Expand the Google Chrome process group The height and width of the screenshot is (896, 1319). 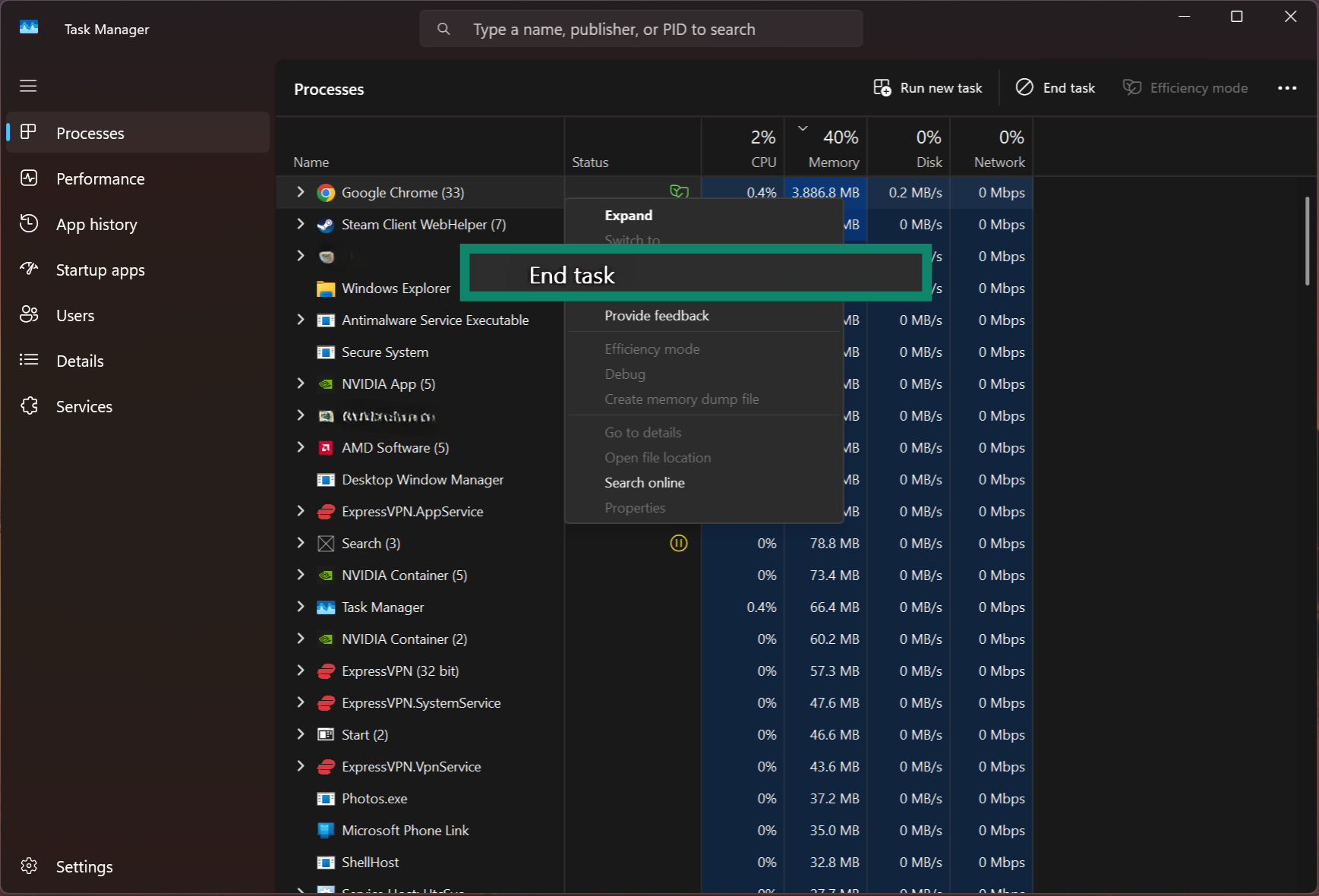(x=300, y=192)
